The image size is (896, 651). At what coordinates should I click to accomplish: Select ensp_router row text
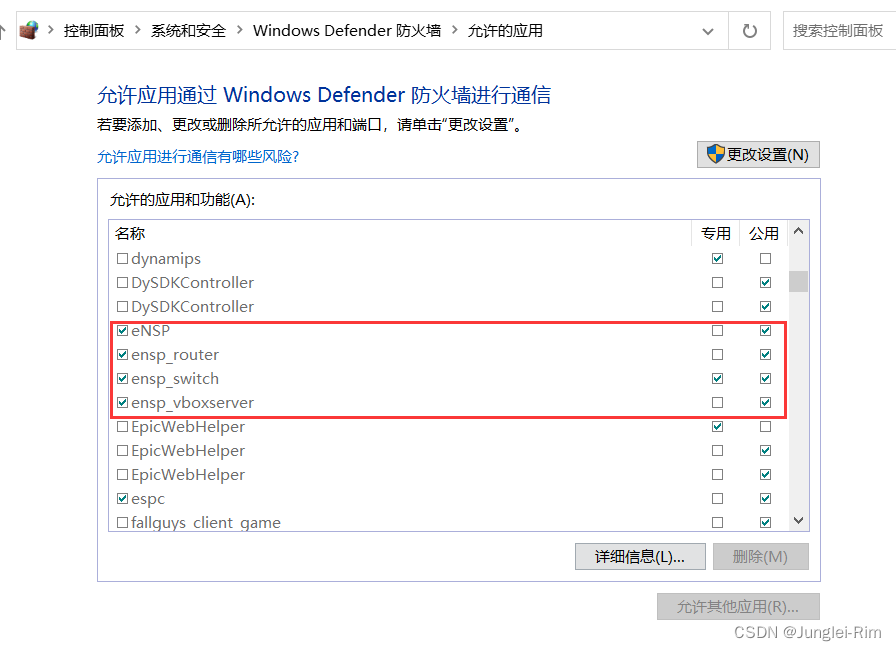[x=175, y=355]
